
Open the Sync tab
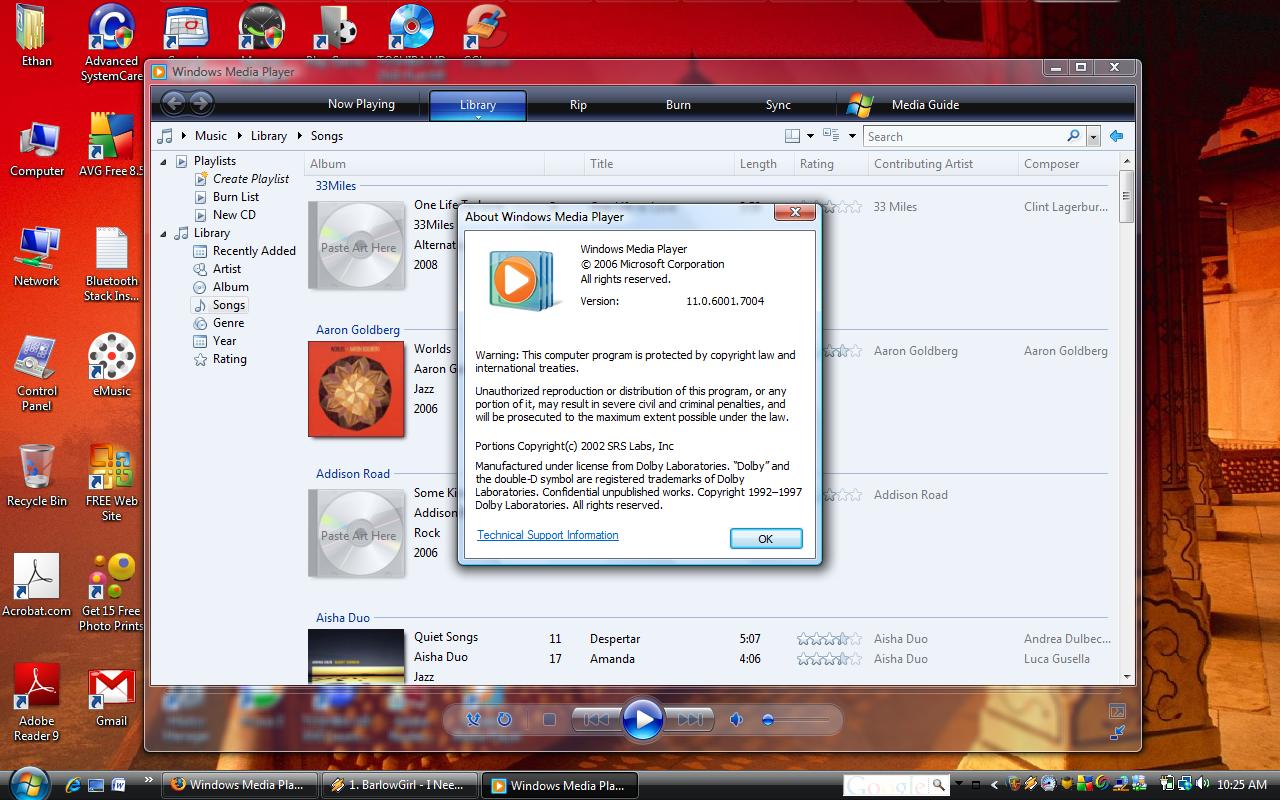(778, 105)
